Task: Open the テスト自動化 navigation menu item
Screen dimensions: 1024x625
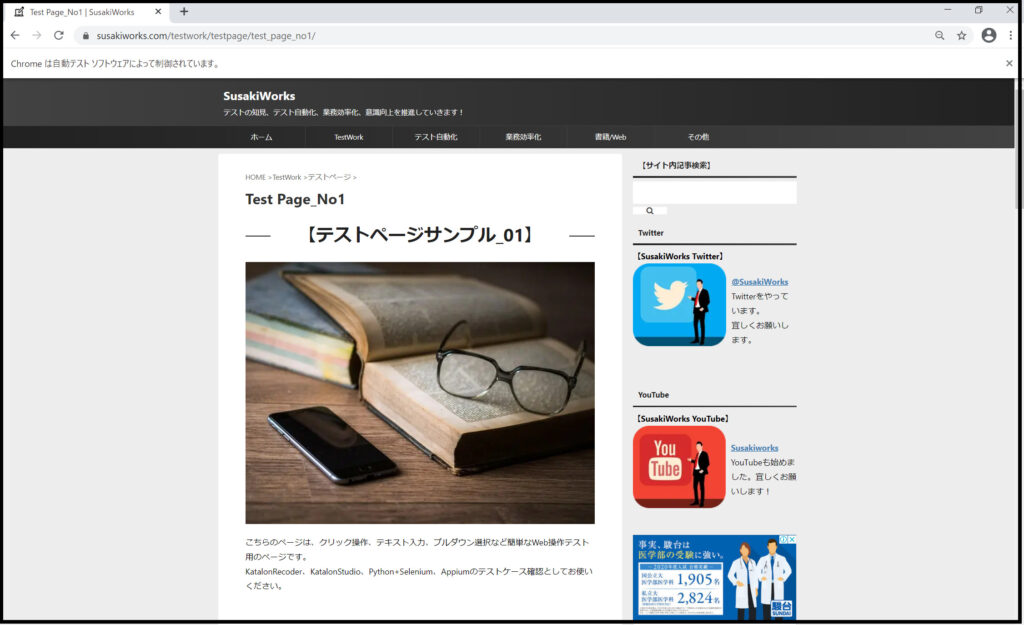Action: click(436, 137)
